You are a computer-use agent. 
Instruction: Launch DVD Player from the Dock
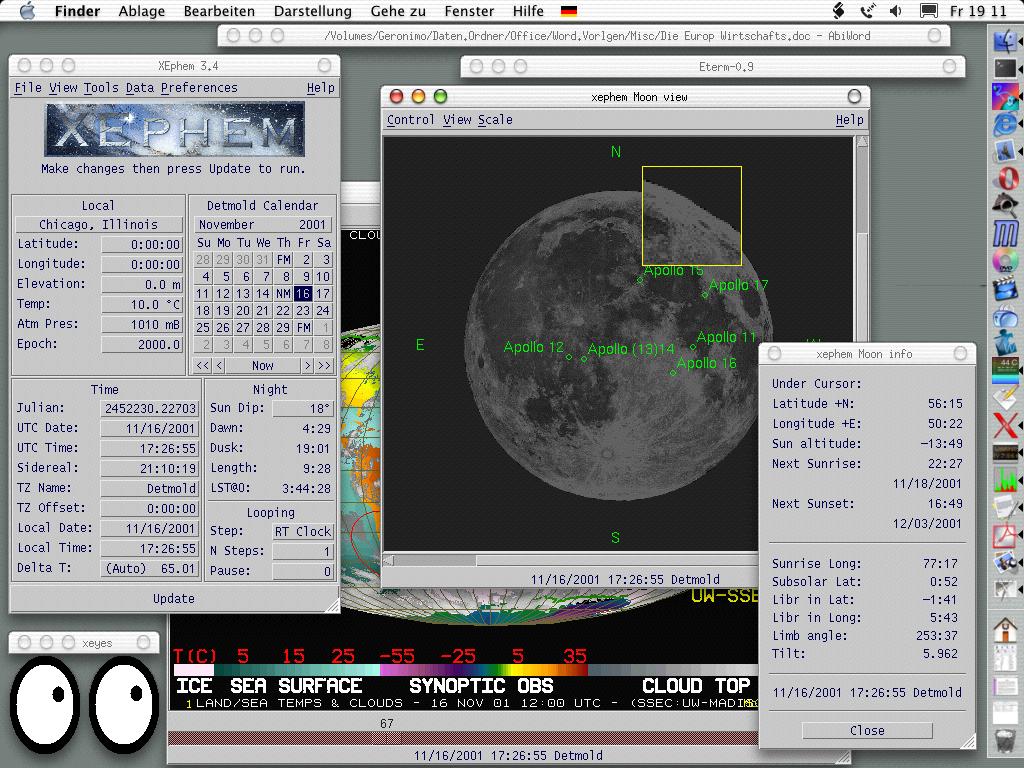click(1006, 261)
